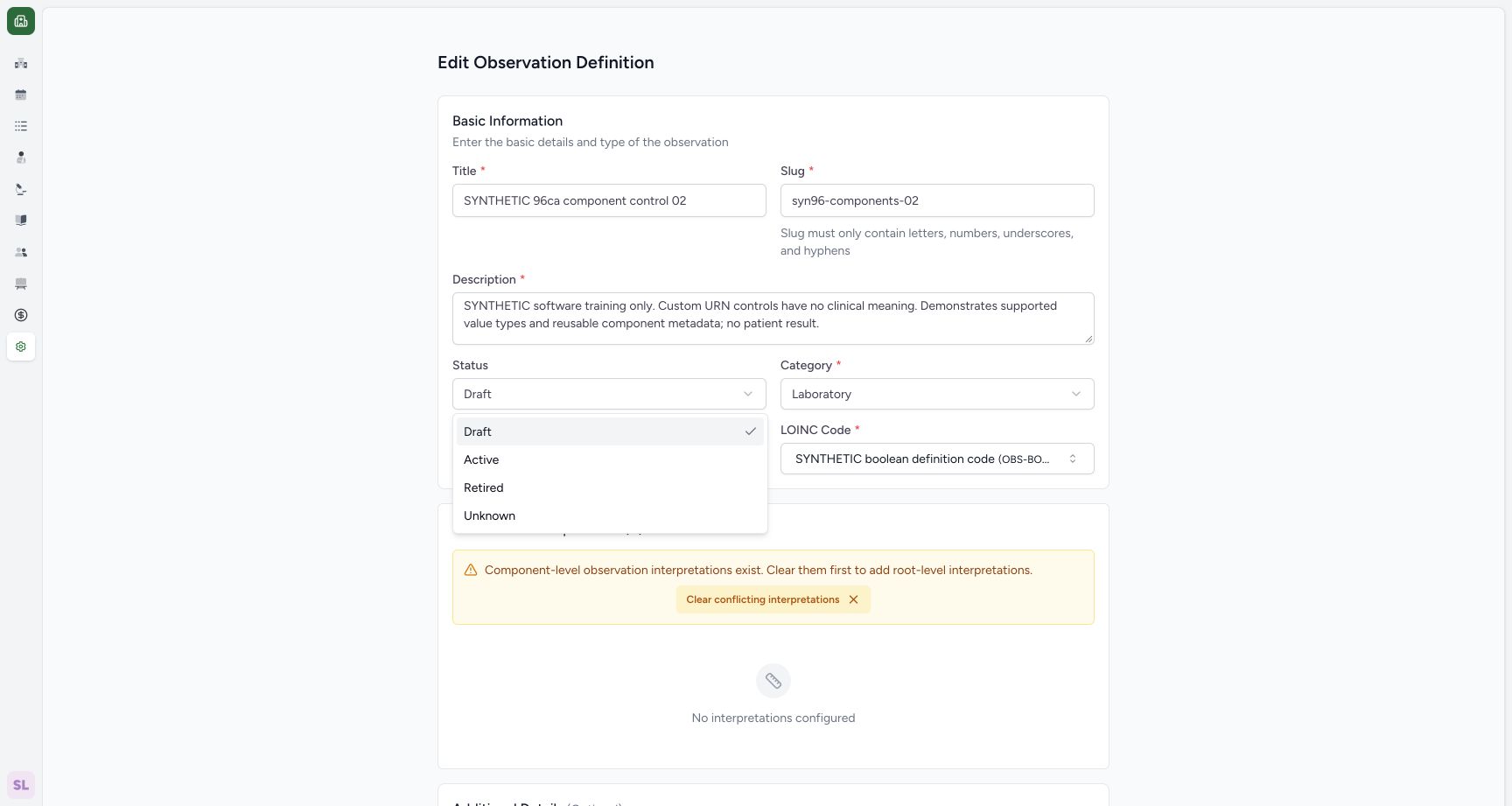This screenshot has height=806, width=1512.
Task: Click the Status field label
Action: (x=470, y=365)
